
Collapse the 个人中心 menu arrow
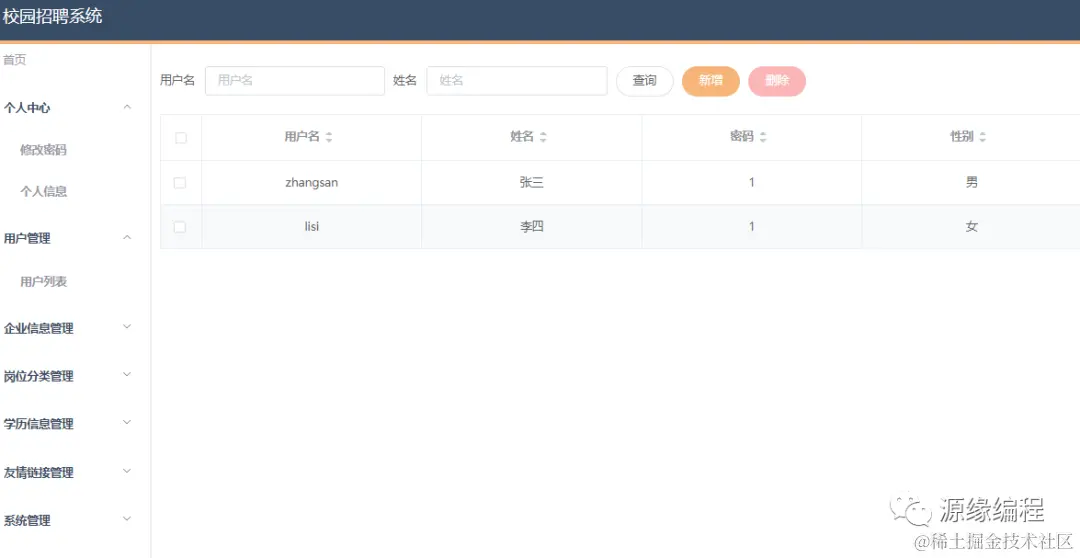(127, 107)
